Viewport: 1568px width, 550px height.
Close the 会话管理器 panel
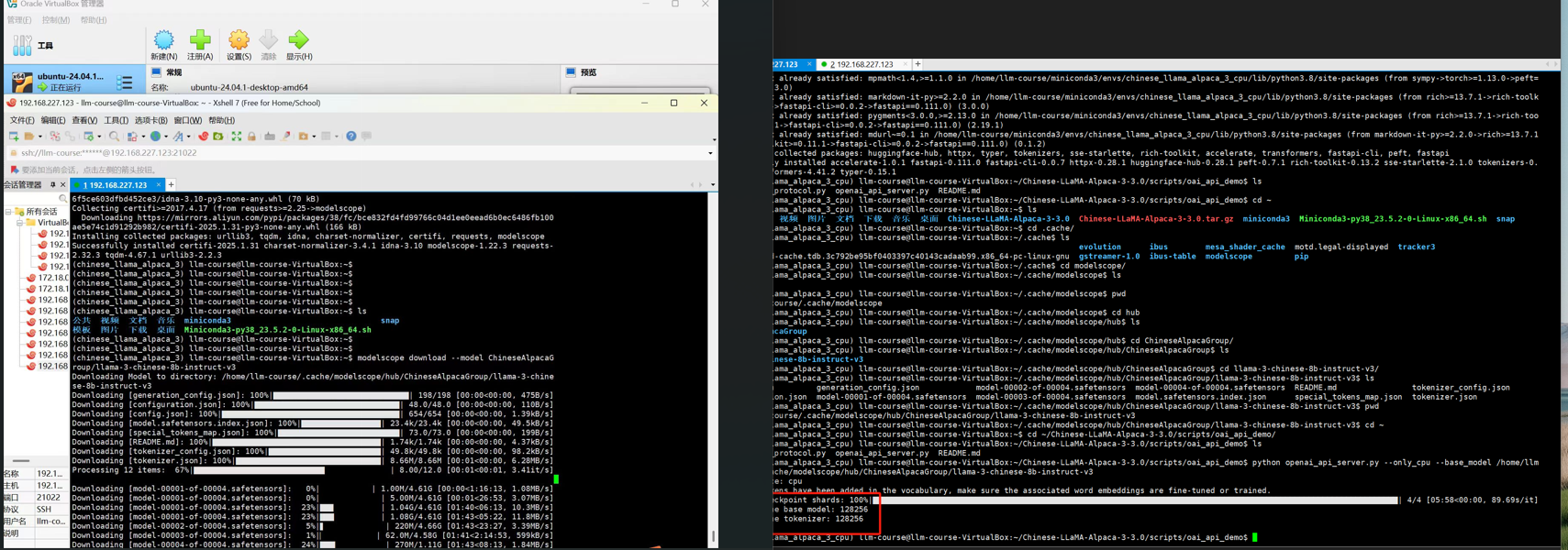[x=62, y=185]
